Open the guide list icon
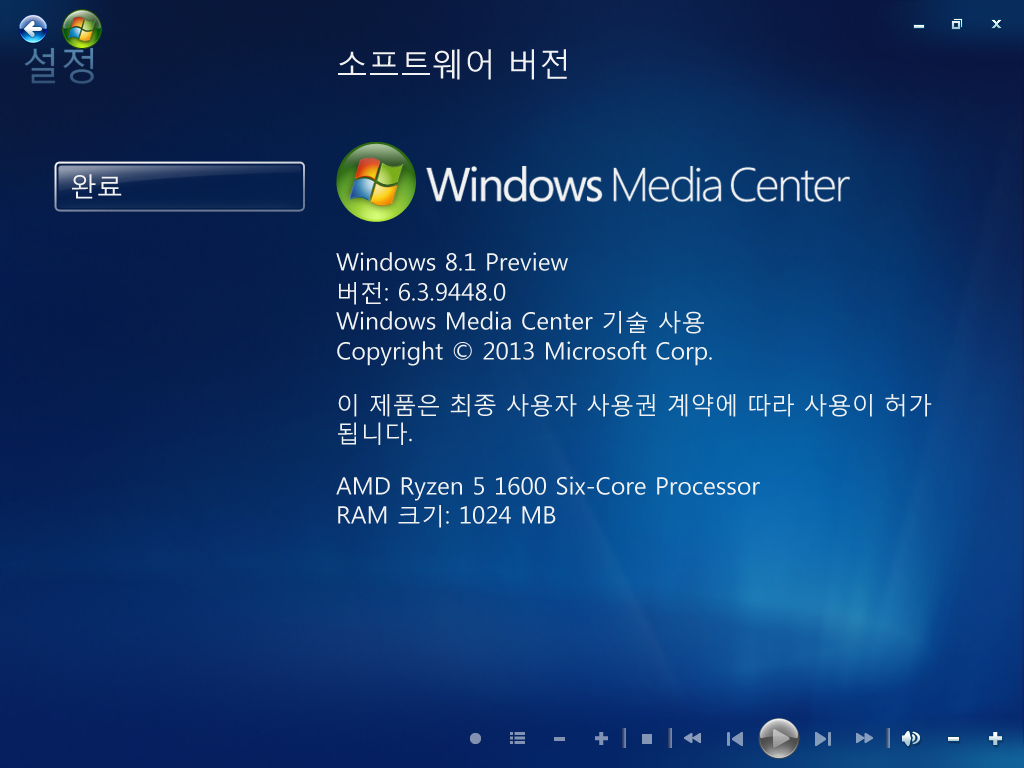 [x=517, y=739]
